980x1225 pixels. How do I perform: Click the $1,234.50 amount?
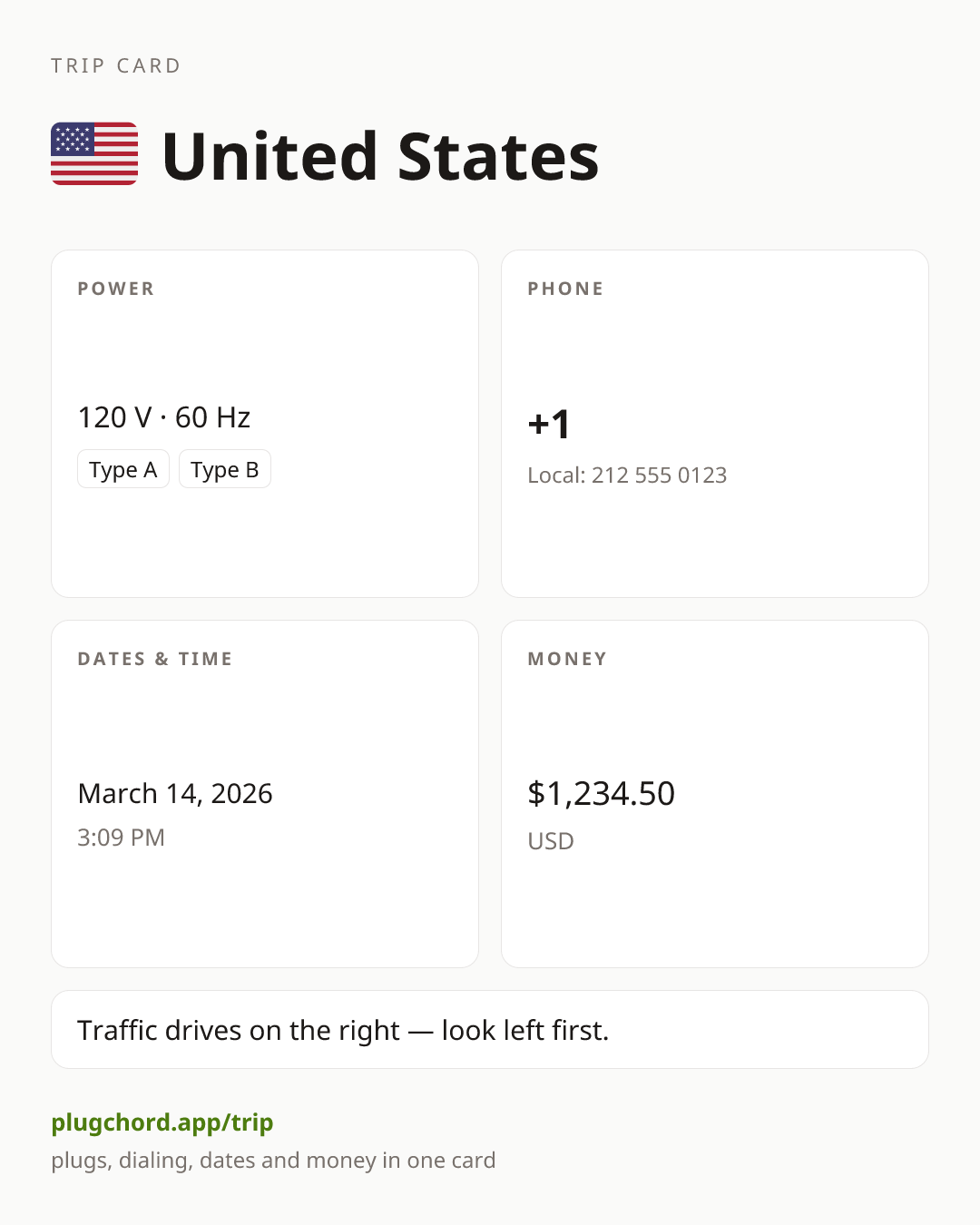coord(602,794)
